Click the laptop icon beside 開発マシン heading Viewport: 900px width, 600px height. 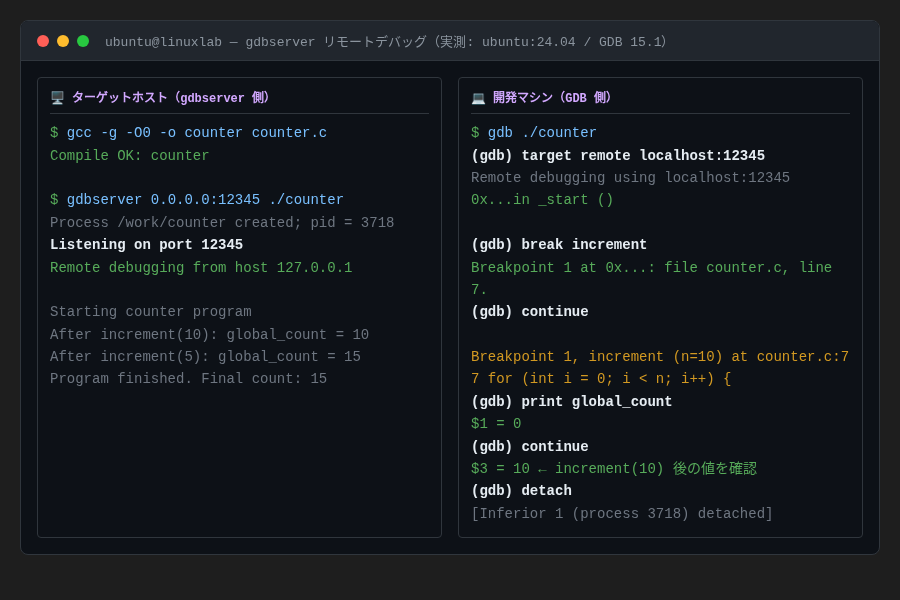click(x=478, y=98)
